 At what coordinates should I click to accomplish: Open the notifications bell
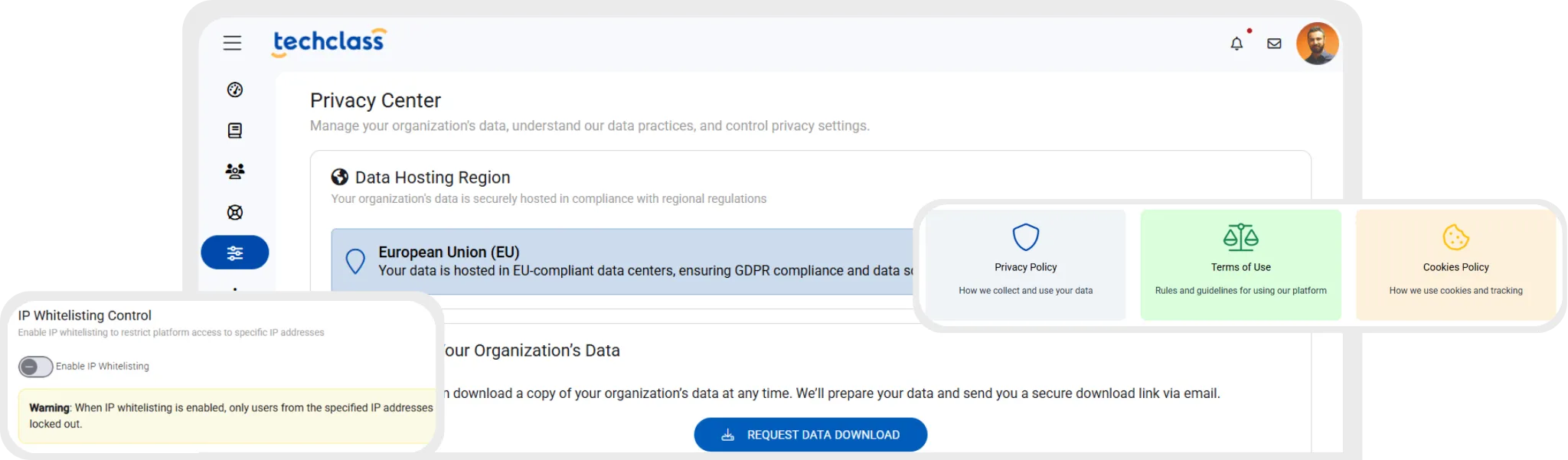click(x=1236, y=44)
